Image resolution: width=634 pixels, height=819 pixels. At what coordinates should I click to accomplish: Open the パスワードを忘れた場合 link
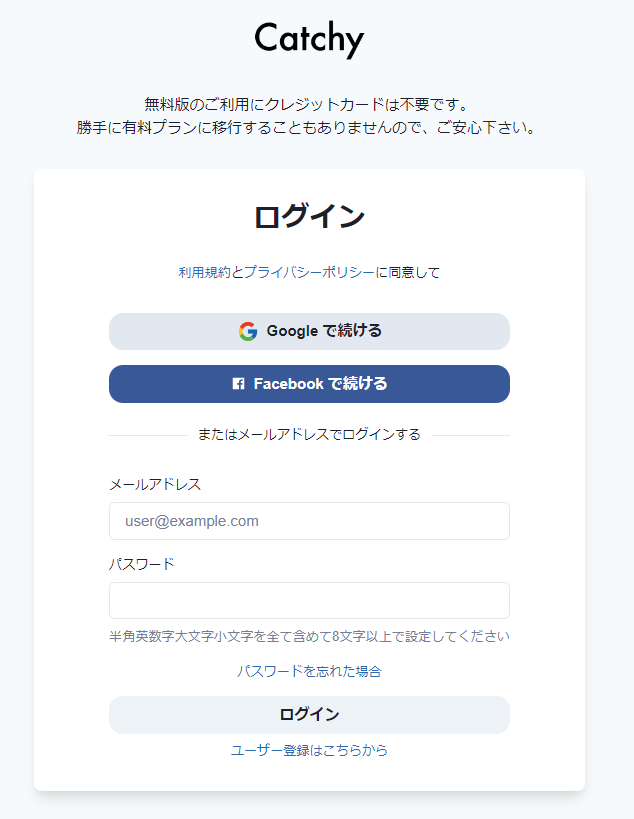(x=309, y=671)
